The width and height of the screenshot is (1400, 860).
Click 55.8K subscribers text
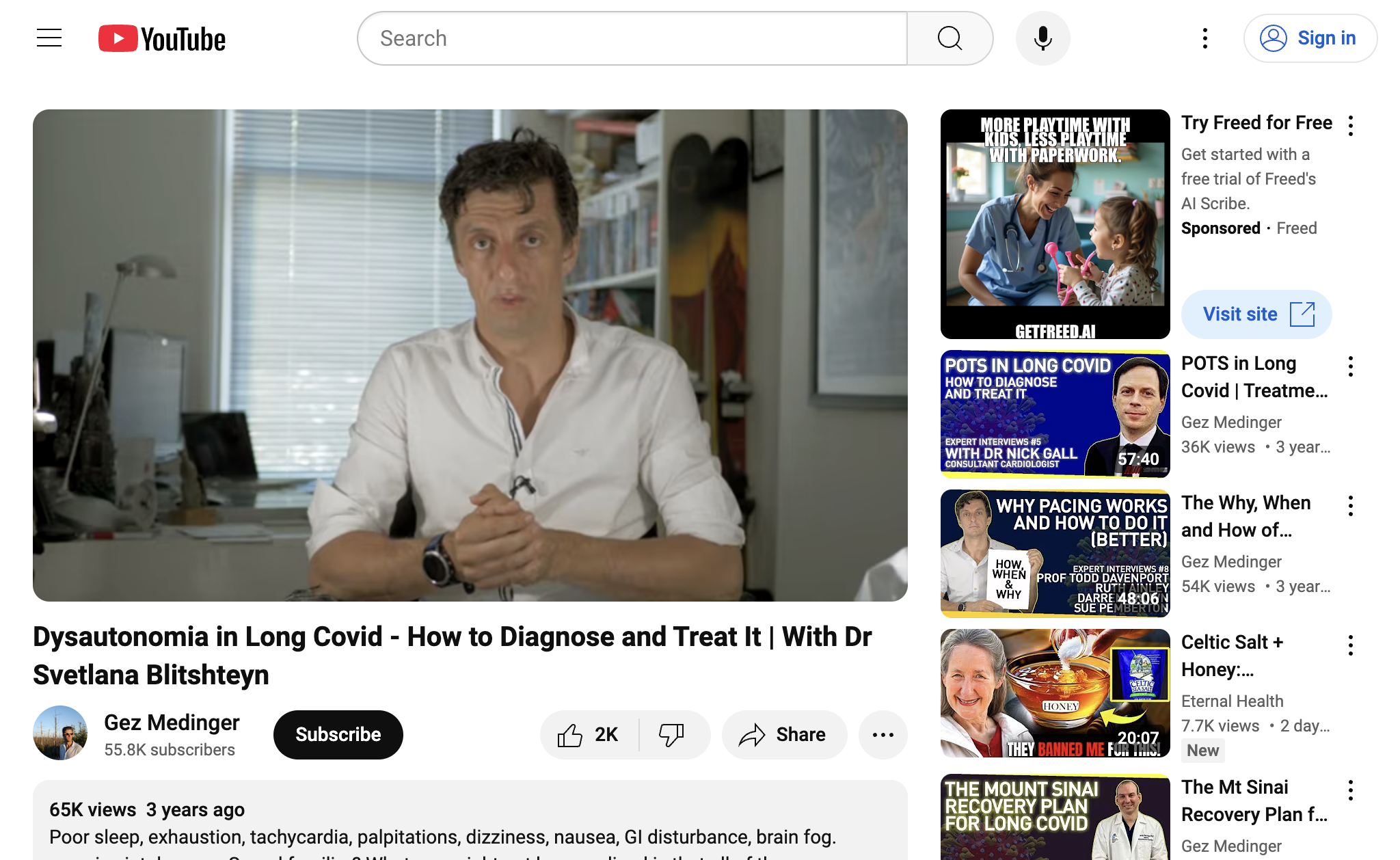click(170, 750)
